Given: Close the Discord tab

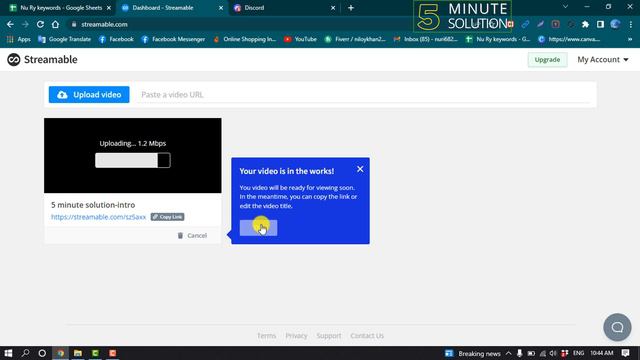Looking at the screenshot, I should (x=333, y=8).
